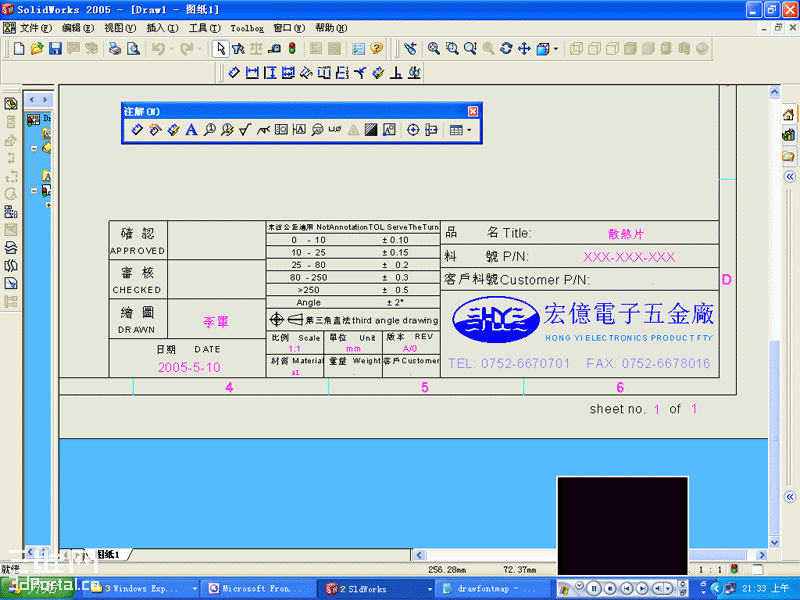800x600 pixels.
Task: Expand the task pane with upper chevron
Action: 790,177
